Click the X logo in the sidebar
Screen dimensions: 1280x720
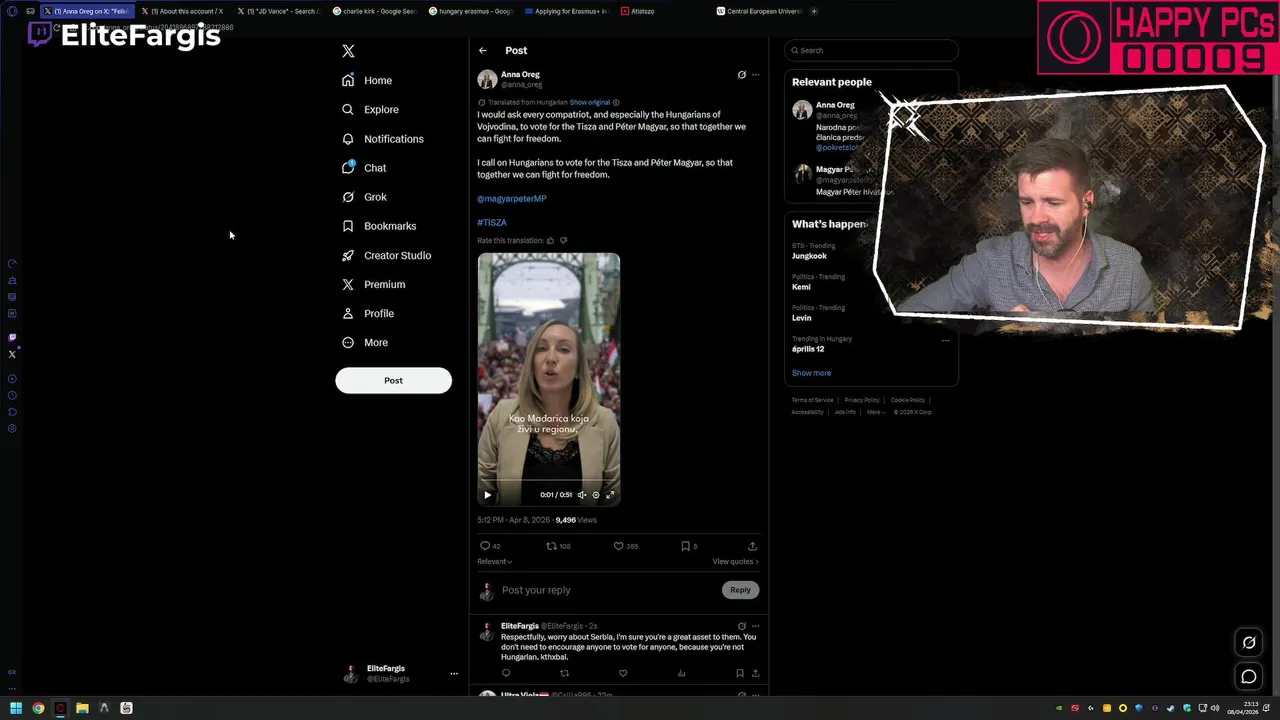(x=348, y=51)
